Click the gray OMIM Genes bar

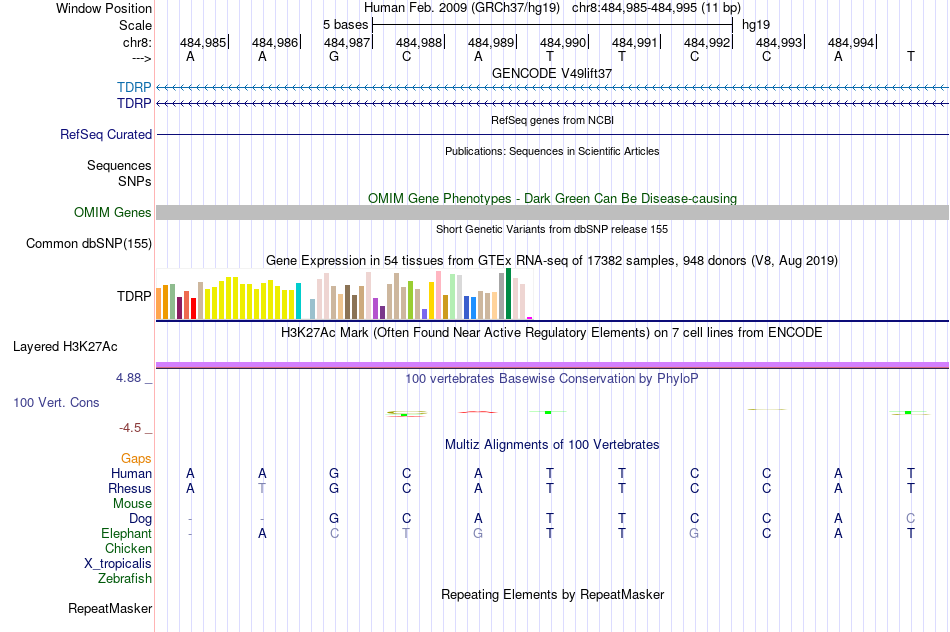pyautogui.click(x=553, y=212)
